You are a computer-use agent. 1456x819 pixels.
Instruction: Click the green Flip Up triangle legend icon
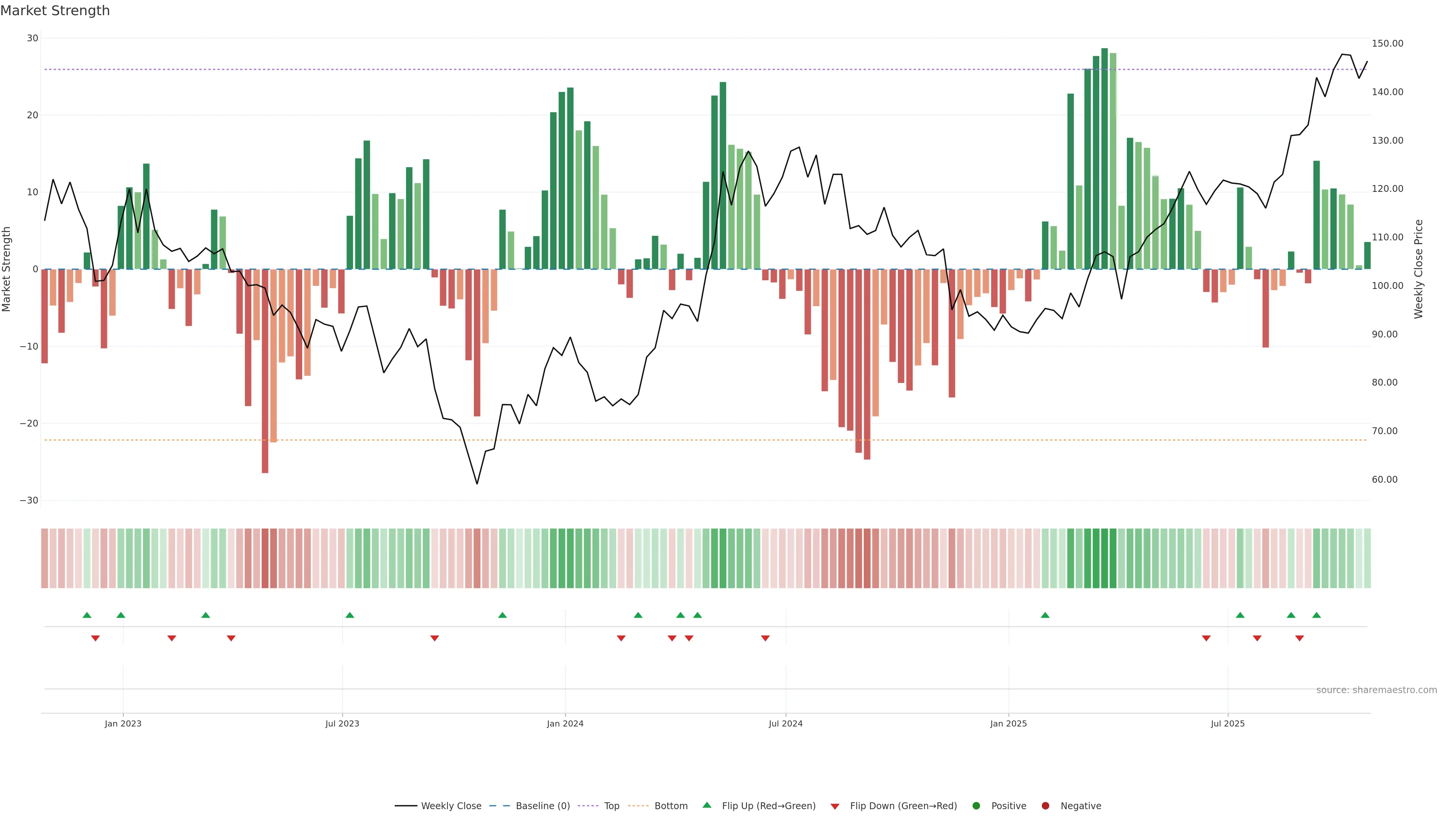click(x=706, y=805)
